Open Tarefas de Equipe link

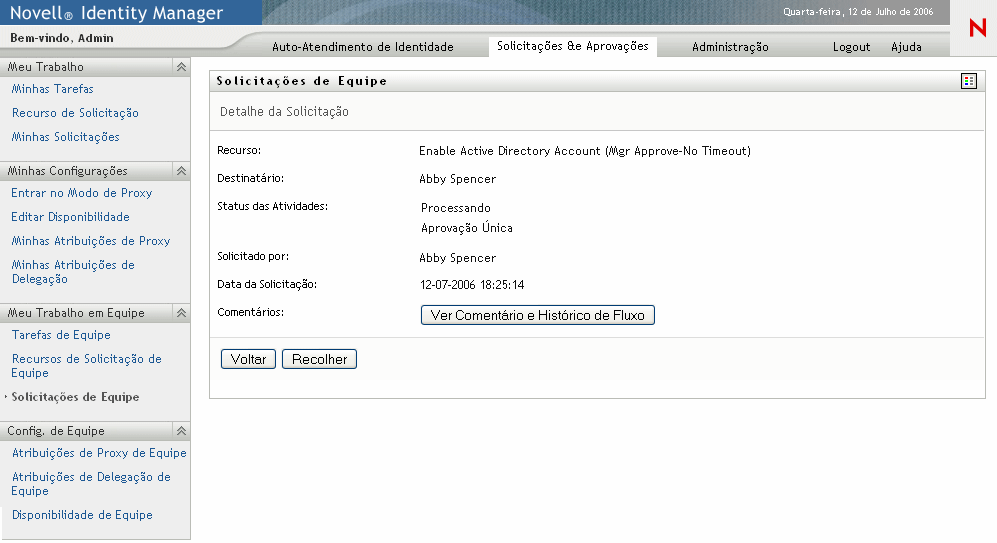click(61, 335)
